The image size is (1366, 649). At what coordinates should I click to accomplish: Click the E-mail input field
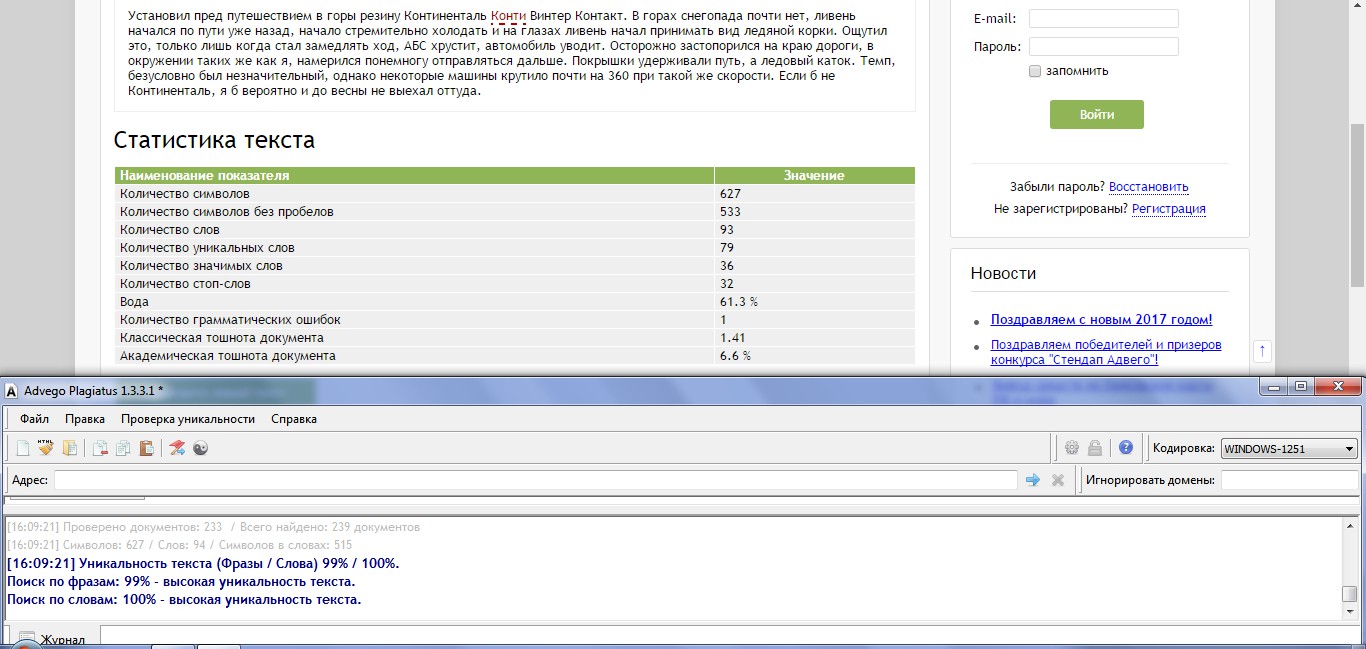click(x=1103, y=19)
